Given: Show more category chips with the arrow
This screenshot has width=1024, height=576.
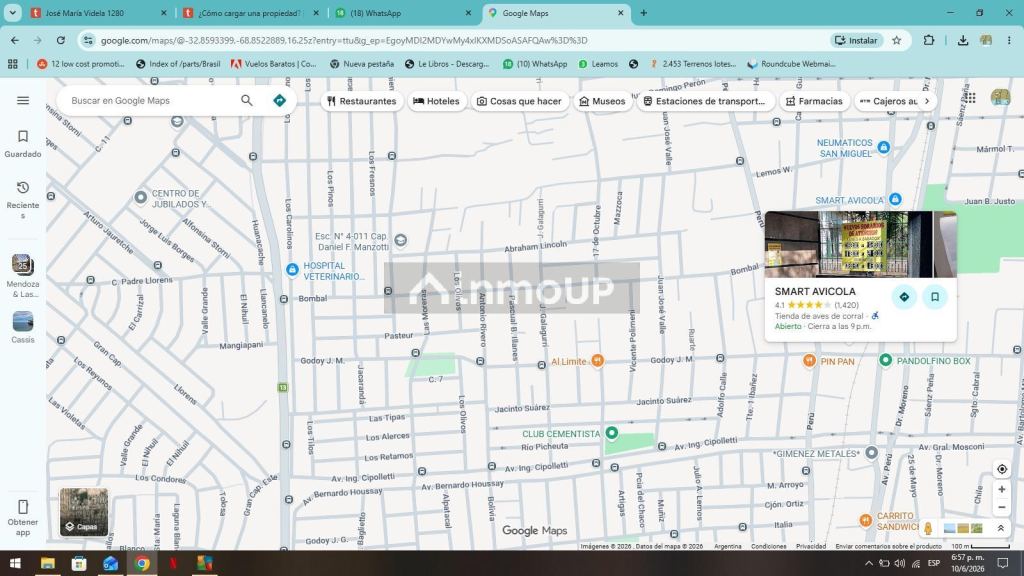Looking at the screenshot, I should (927, 101).
